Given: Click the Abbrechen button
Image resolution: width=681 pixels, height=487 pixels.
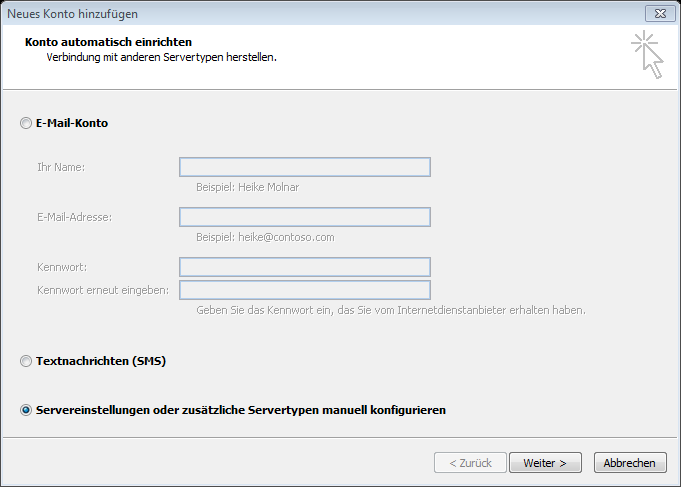Looking at the screenshot, I should 630,463.
